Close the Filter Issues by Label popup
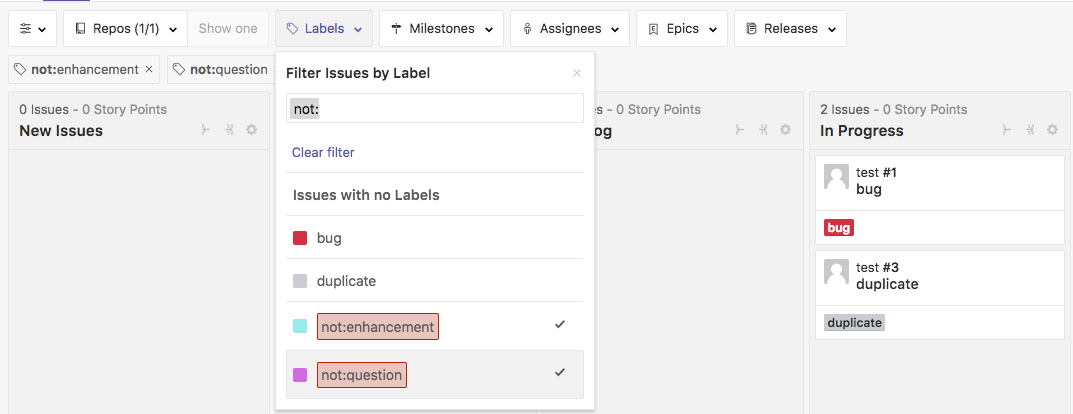The height and width of the screenshot is (414, 1073). tap(576, 73)
